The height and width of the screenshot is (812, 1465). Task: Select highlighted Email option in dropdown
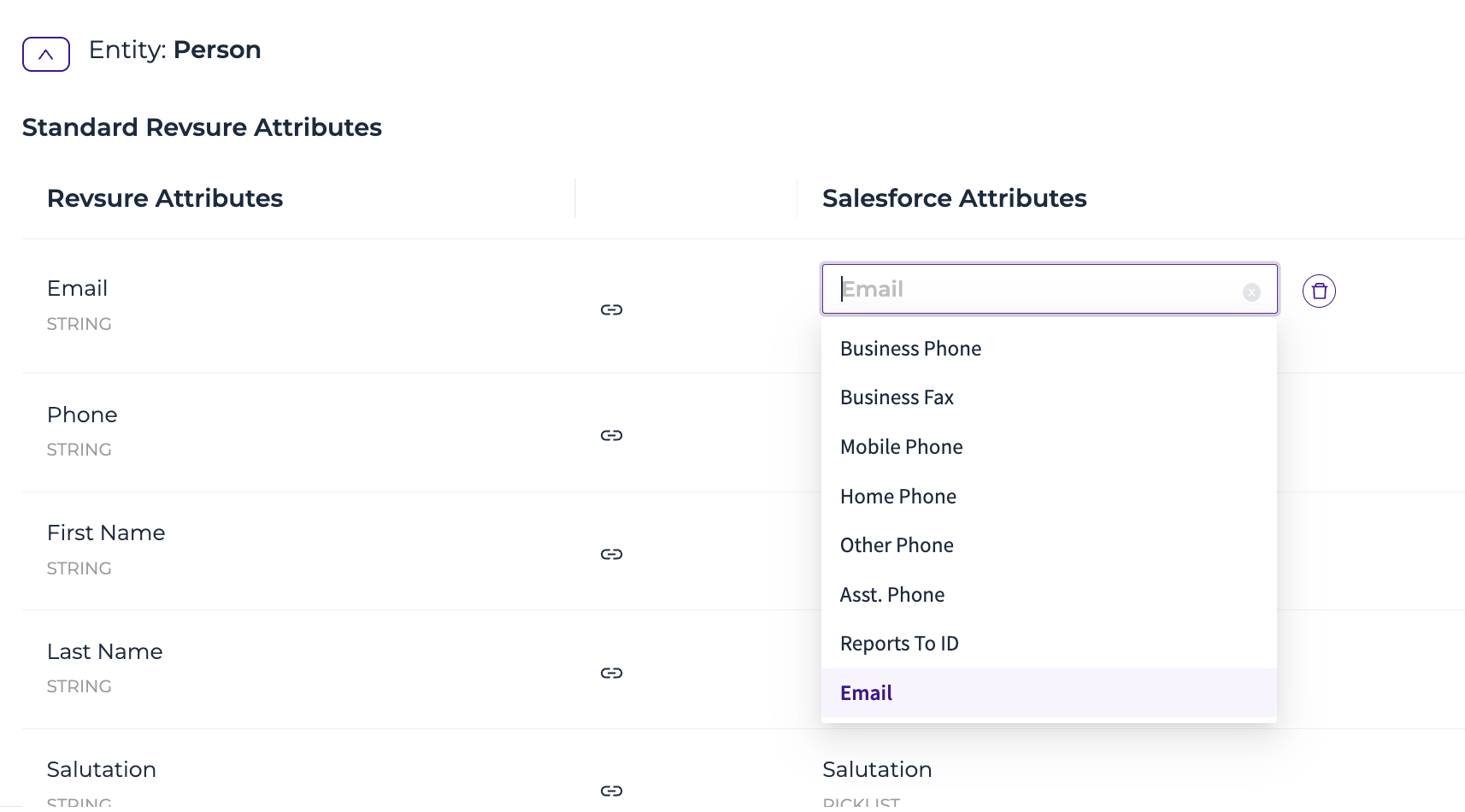[1049, 693]
